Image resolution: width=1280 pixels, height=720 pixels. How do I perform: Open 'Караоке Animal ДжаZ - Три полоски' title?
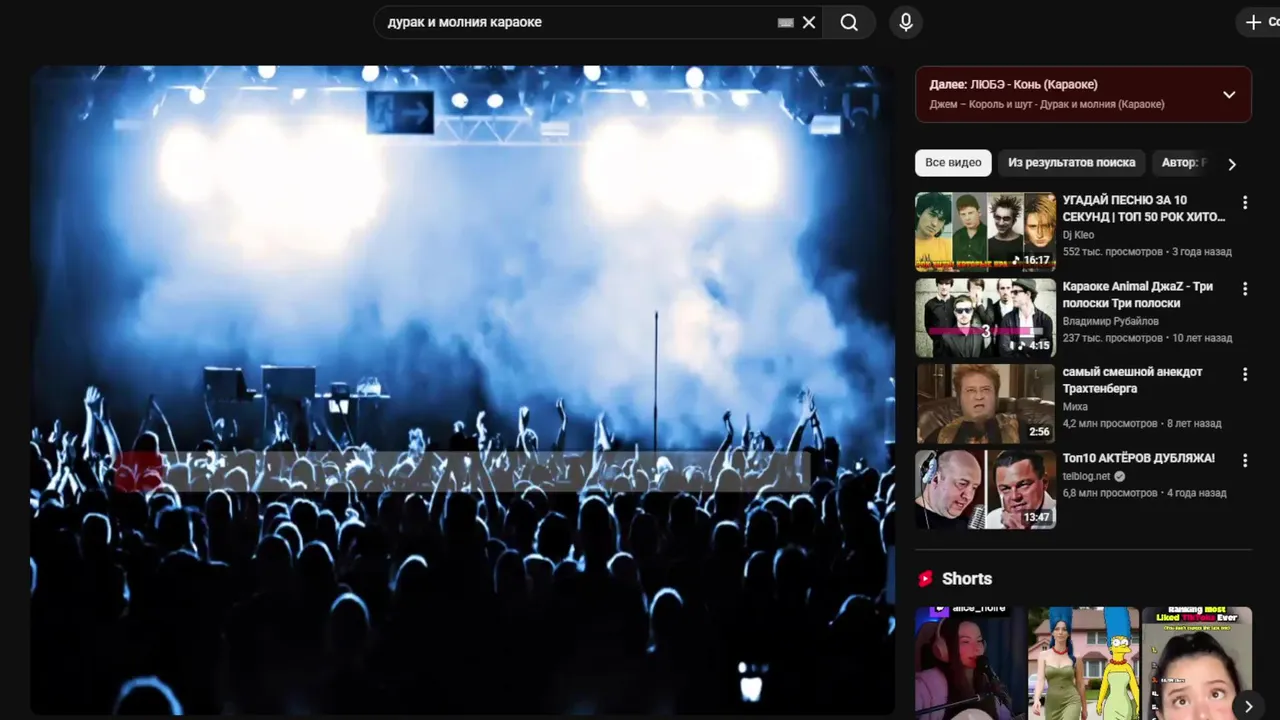[x=1138, y=294]
